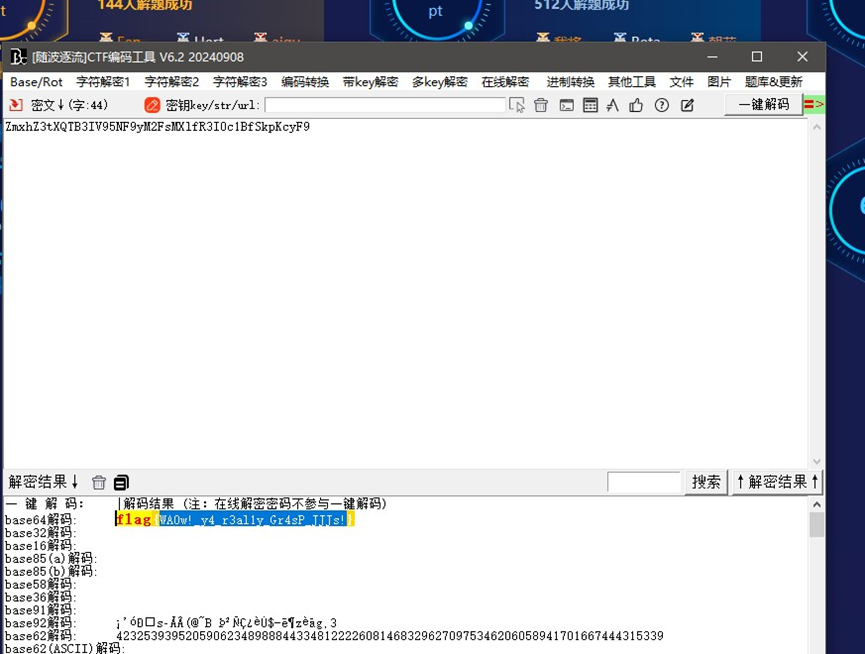Open the 字符解密3 menu
The height and width of the screenshot is (654, 865).
(x=240, y=82)
